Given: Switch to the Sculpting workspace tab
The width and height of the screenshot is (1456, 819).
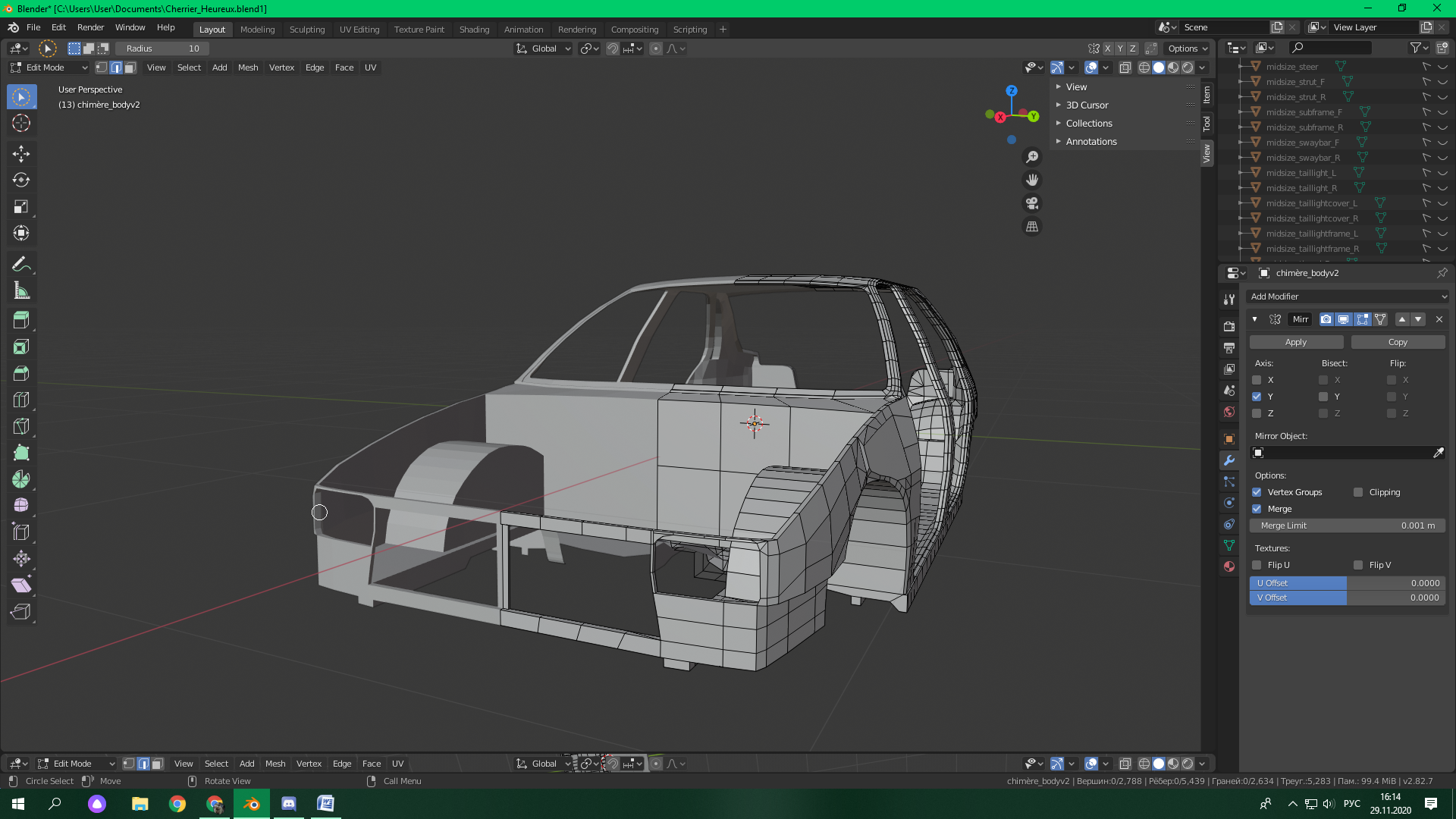Looking at the screenshot, I should [x=306, y=30].
